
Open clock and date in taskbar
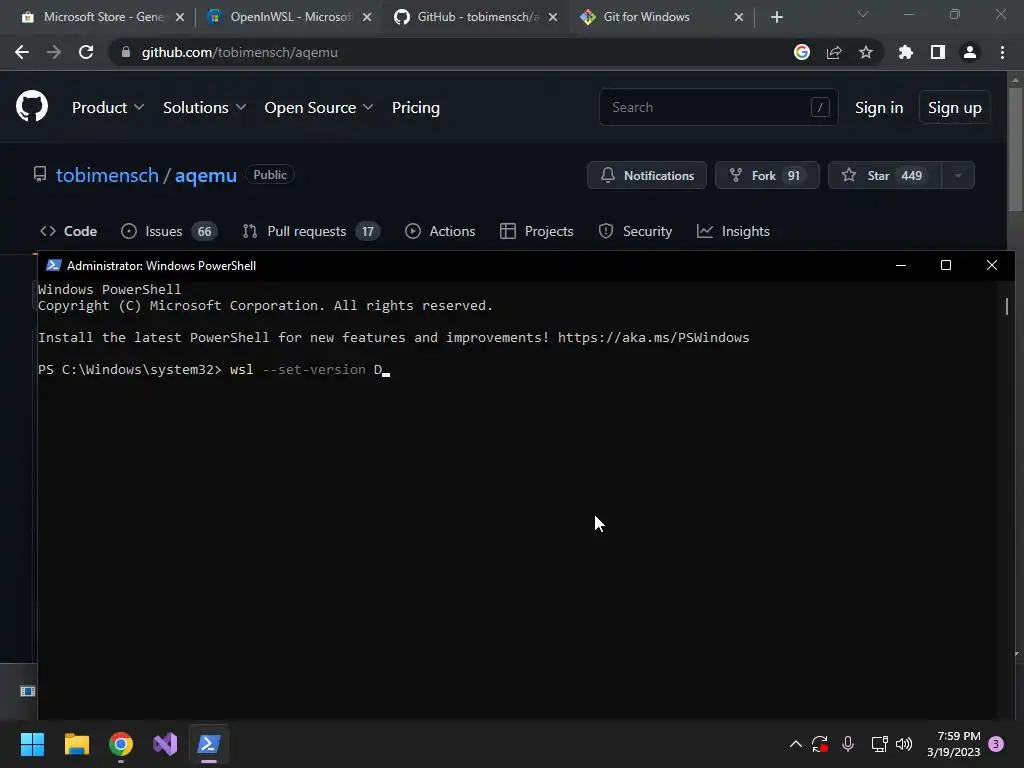[953, 744]
